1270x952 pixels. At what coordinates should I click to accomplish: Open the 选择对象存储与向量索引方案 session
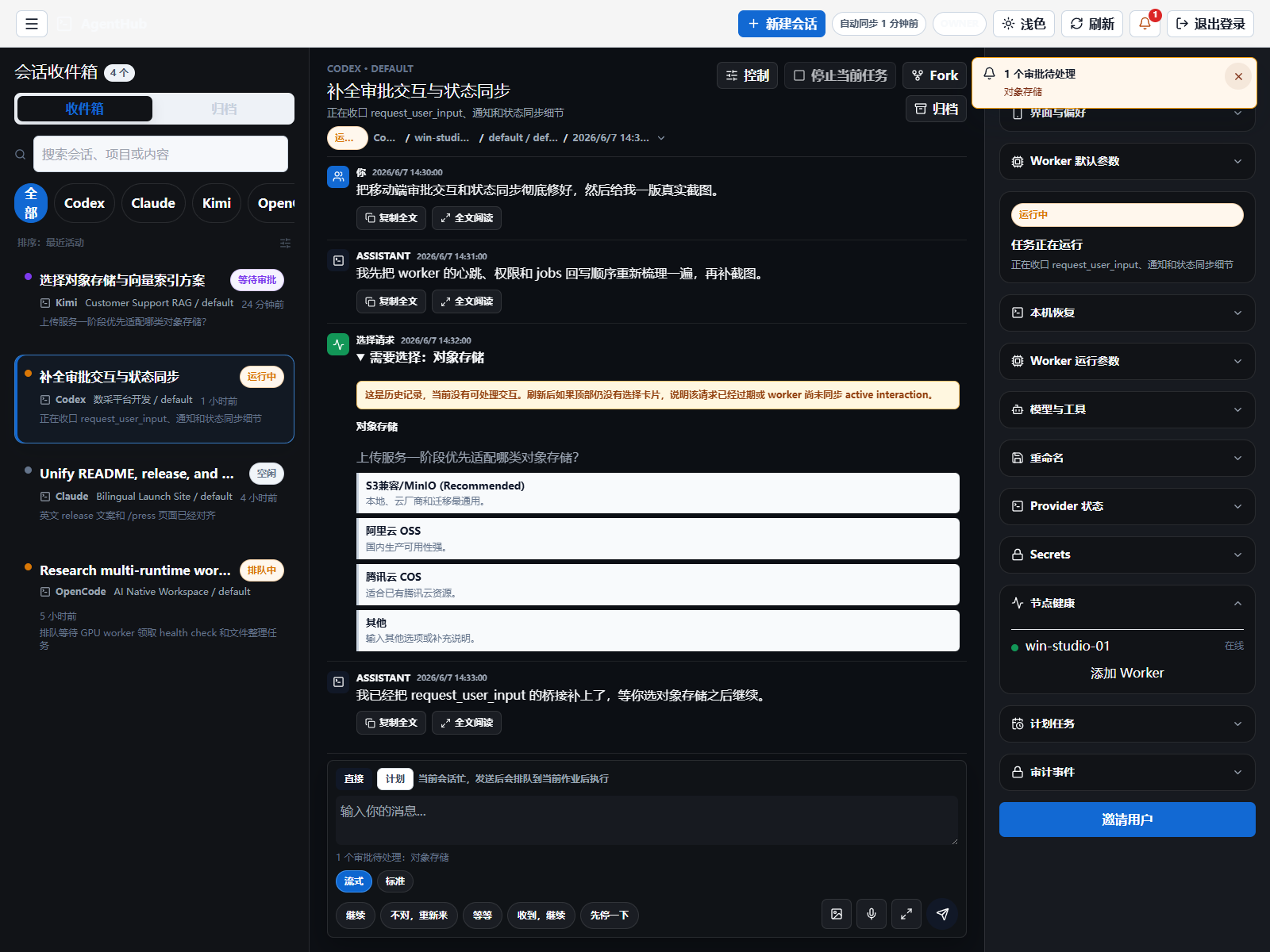(154, 301)
